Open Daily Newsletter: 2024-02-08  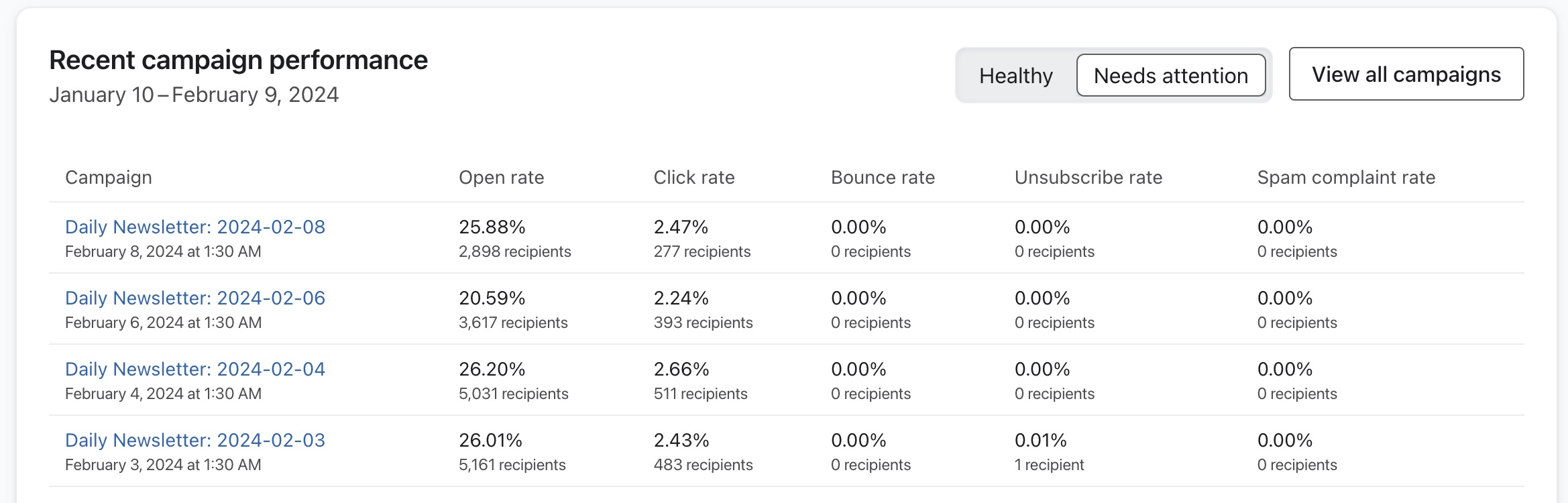pos(195,227)
